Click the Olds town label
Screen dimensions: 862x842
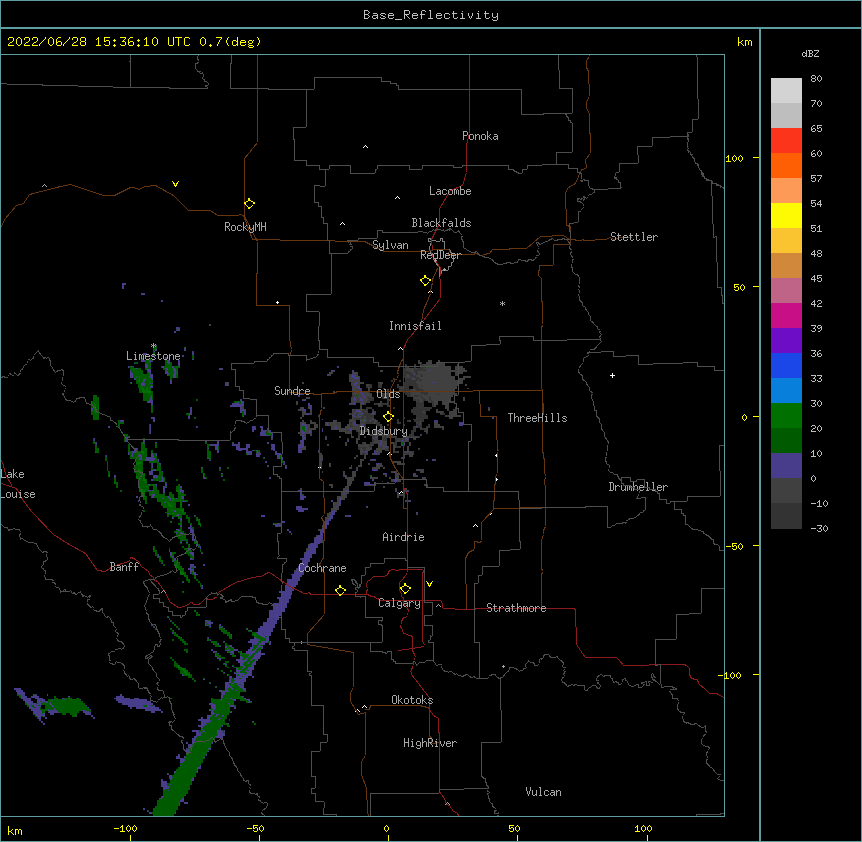388,394
